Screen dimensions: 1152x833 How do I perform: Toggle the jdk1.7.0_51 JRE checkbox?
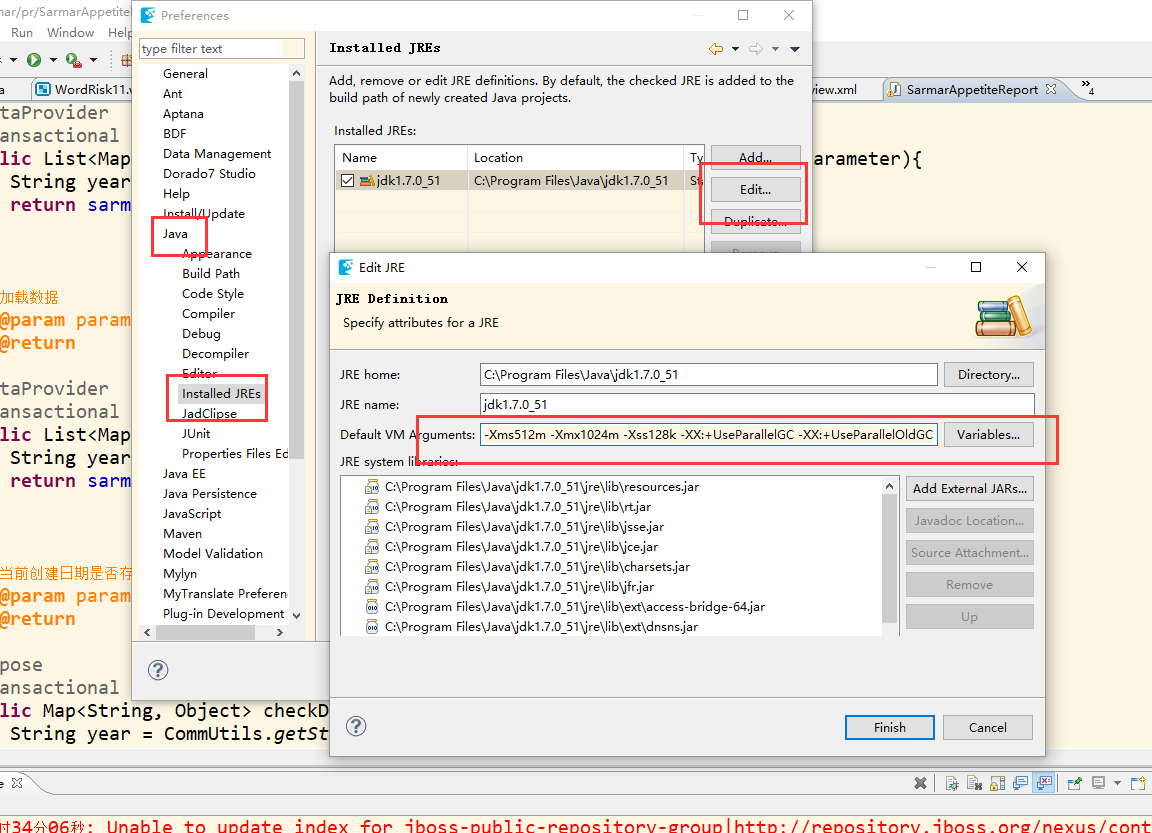click(x=348, y=181)
